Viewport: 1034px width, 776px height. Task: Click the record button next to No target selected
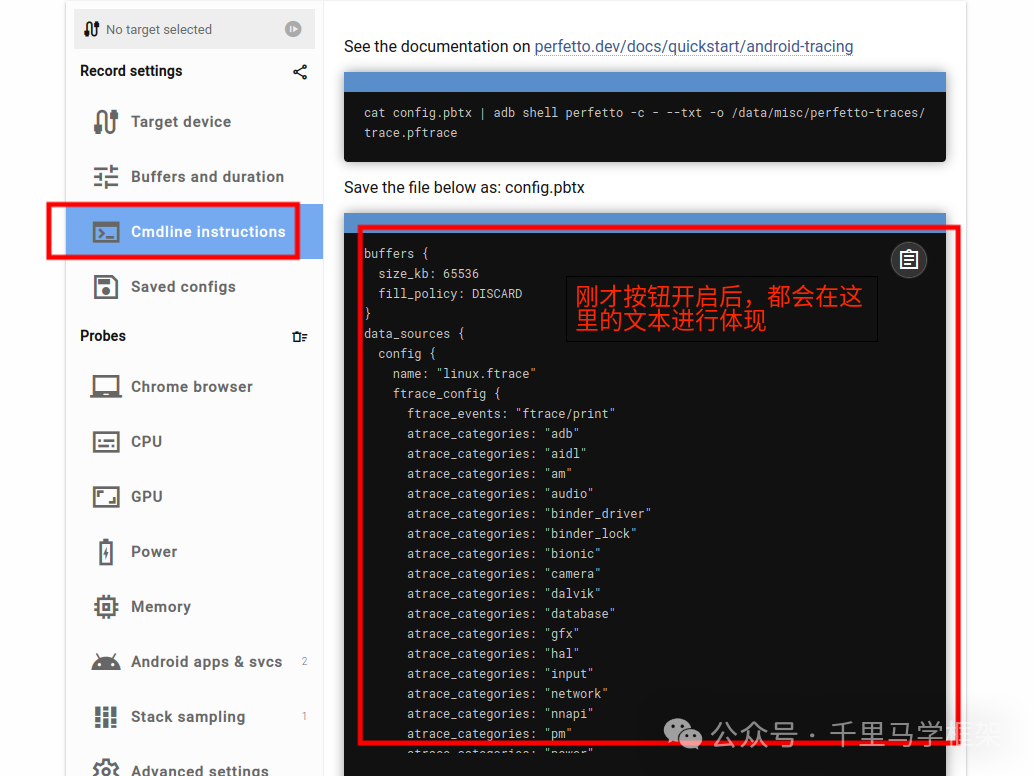[x=293, y=29]
